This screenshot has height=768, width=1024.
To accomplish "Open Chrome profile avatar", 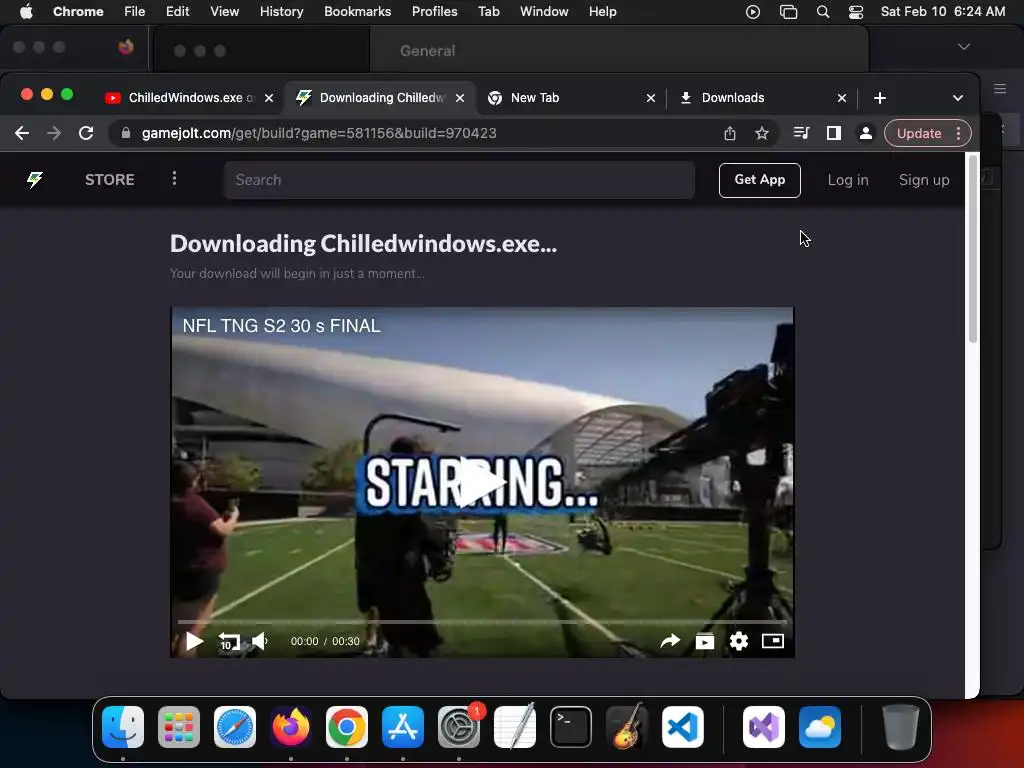I will (x=865, y=133).
